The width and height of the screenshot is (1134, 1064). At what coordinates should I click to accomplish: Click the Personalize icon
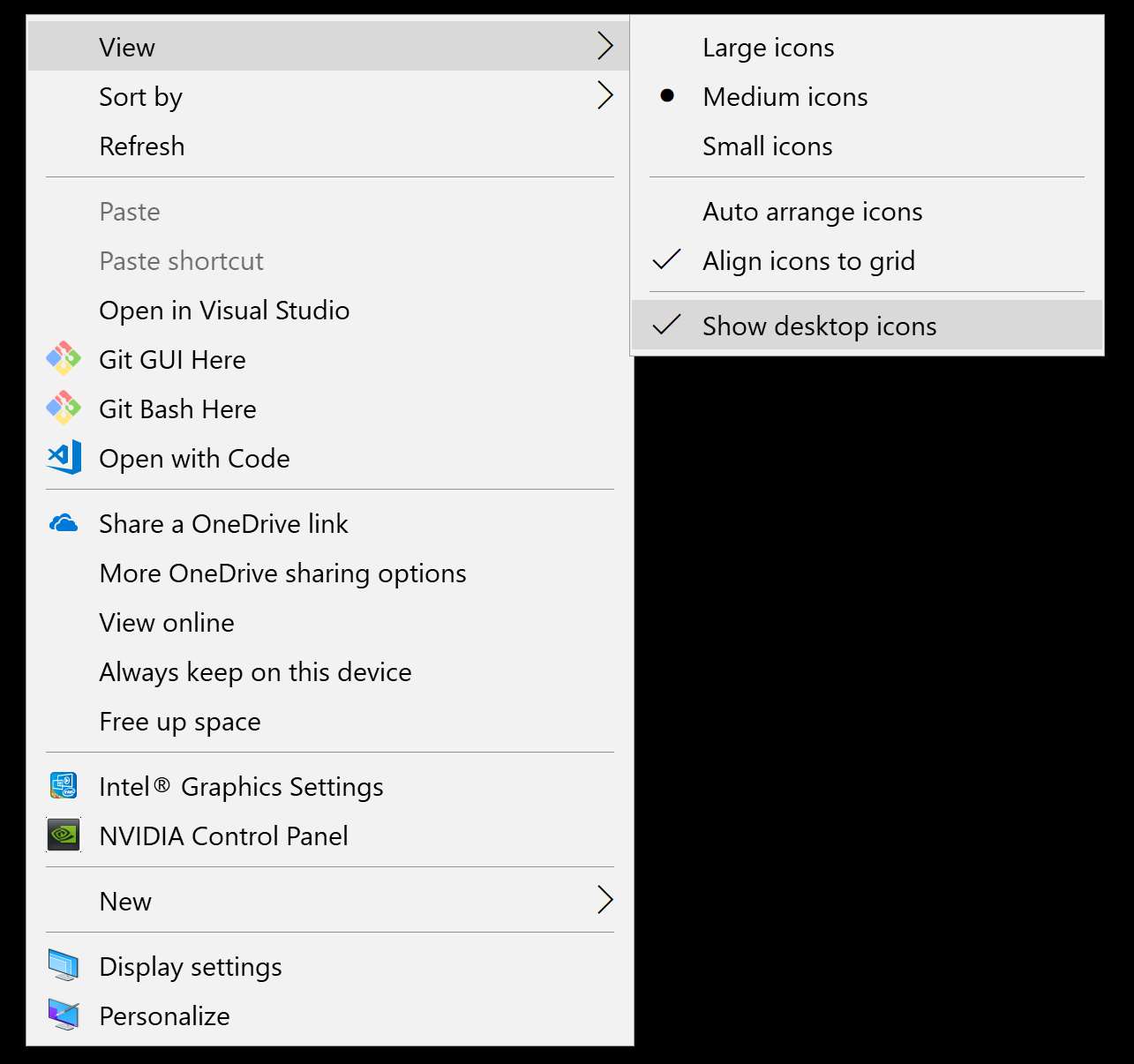[64, 1015]
